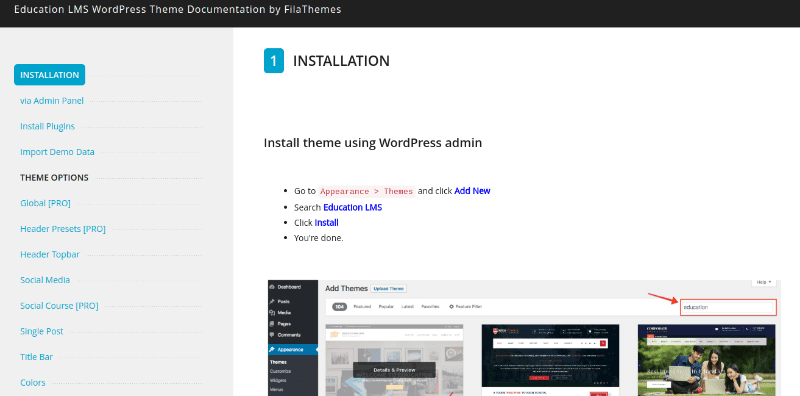800x396 pixels.
Task: Click the blue number 1 section badge
Action: pyautogui.click(x=273, y=61)
